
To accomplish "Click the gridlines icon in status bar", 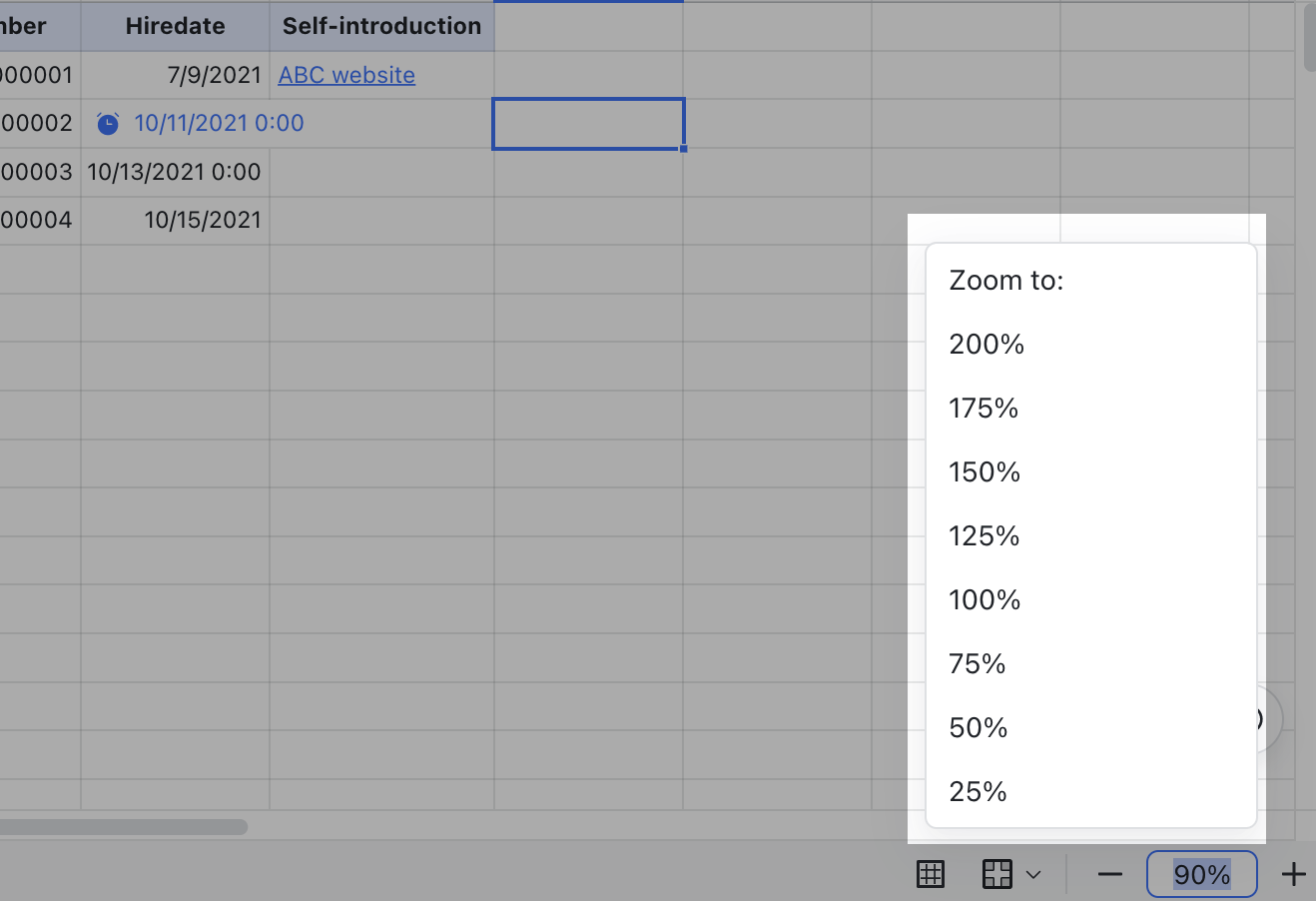I will click(x=931, y=874).
